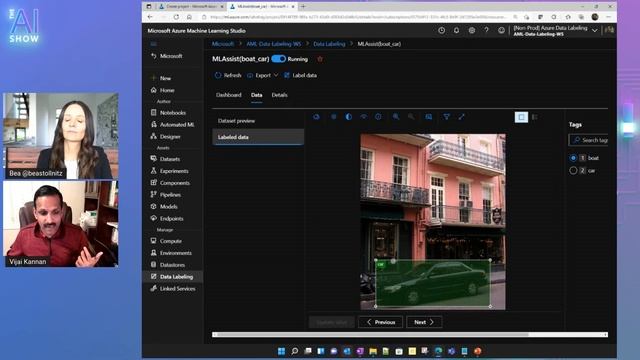Click the Microsoft breadcrumb link
Image resolution: width=640 pixels, height=360 pixels.
(222, 44)
